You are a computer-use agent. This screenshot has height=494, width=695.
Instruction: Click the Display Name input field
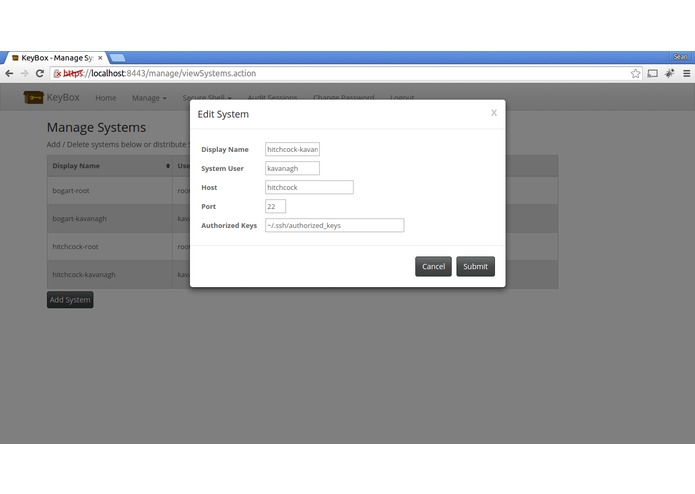[292, 149]
